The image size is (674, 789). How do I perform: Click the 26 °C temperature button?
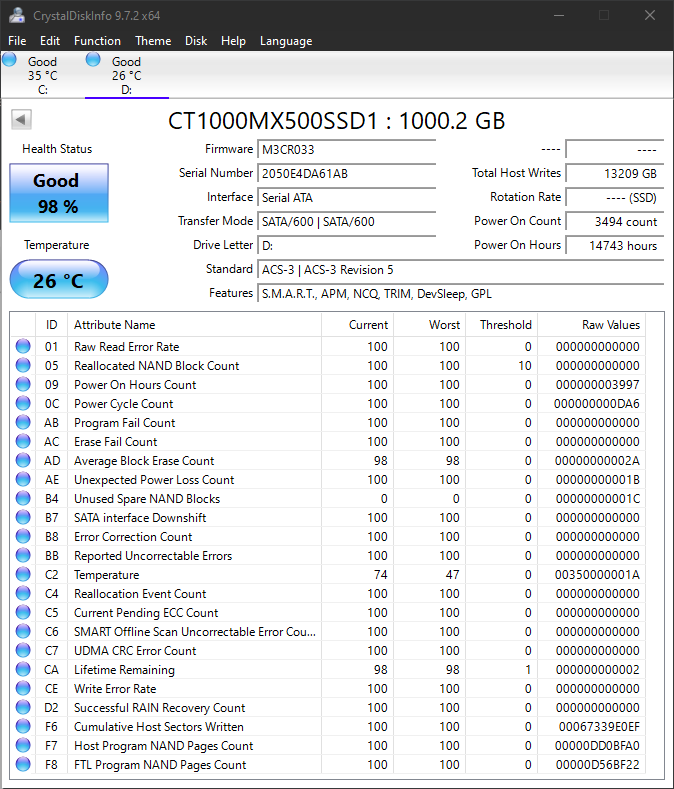pos(58,280)
